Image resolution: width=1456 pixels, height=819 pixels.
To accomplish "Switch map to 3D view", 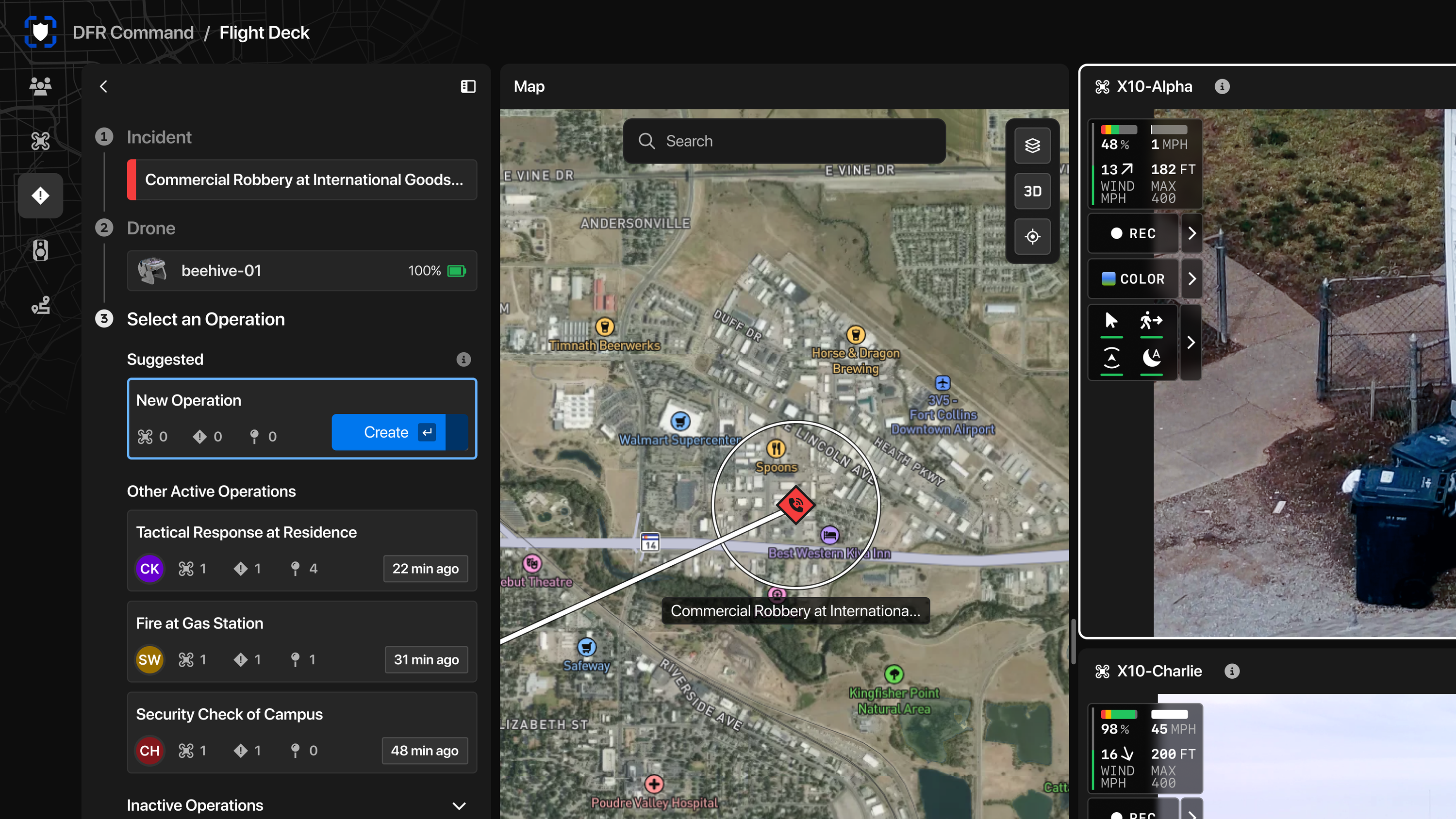I will coord(1032,191).
